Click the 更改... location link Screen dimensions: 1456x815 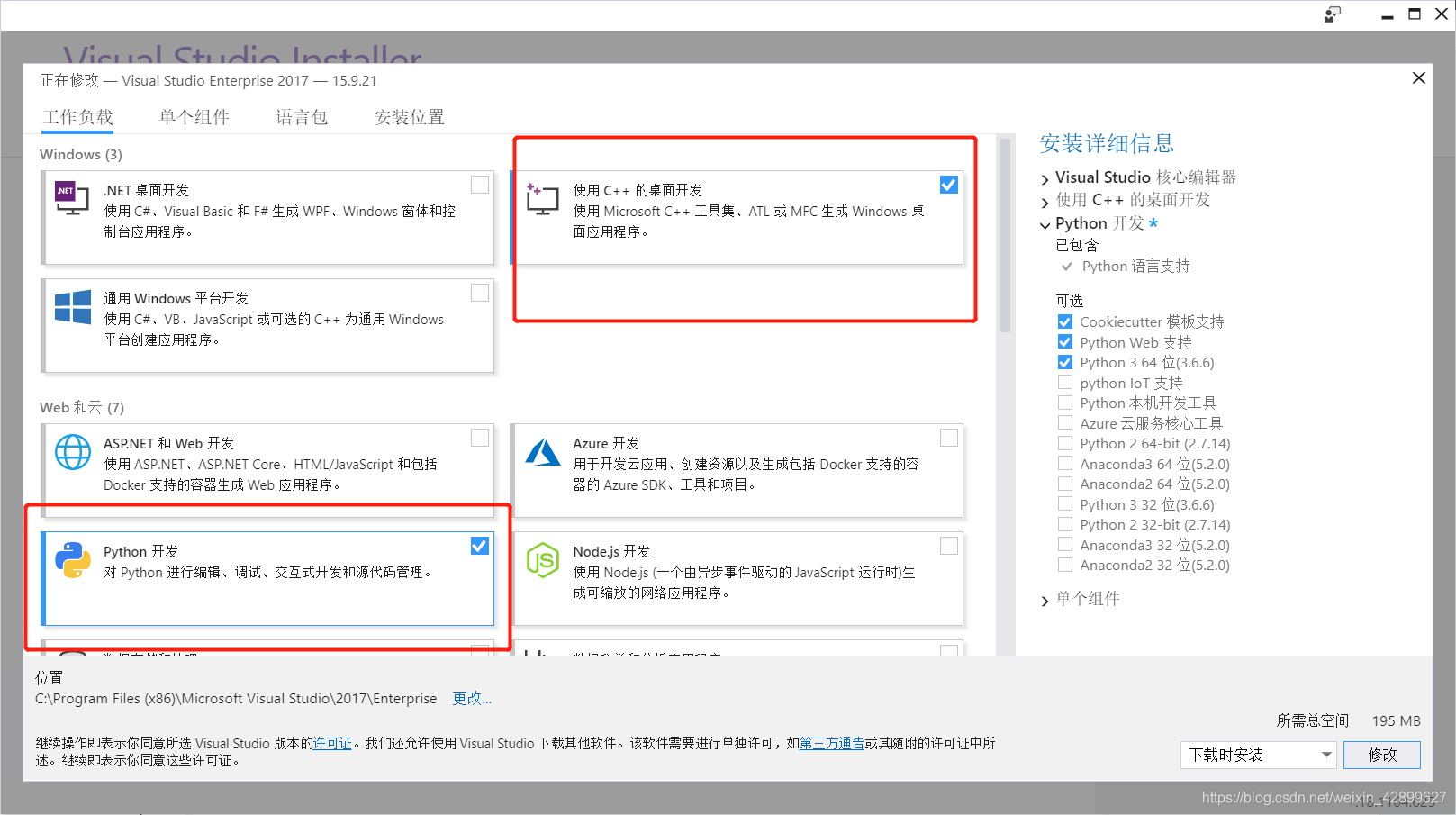(472, 699)
